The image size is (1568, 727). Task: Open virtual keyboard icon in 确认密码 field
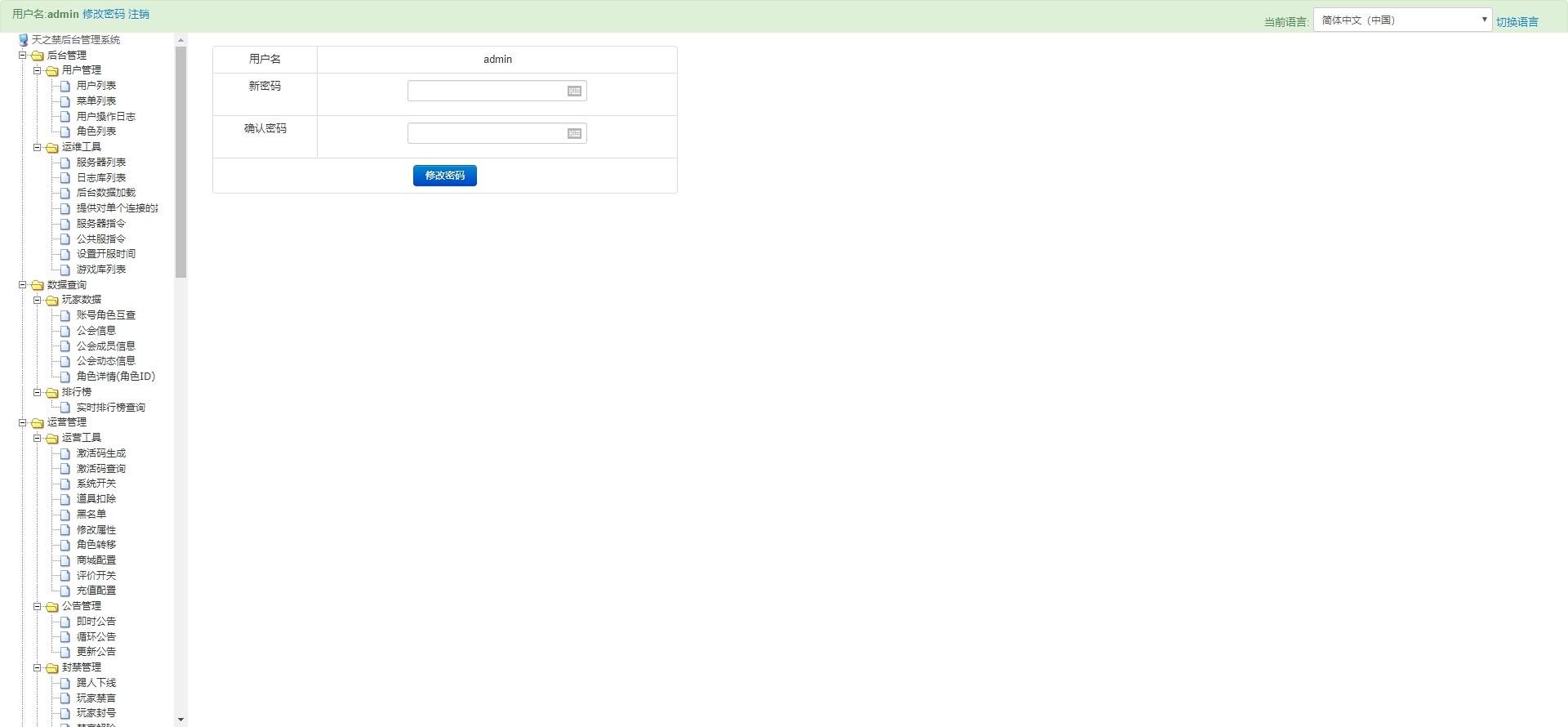[574, 133]
